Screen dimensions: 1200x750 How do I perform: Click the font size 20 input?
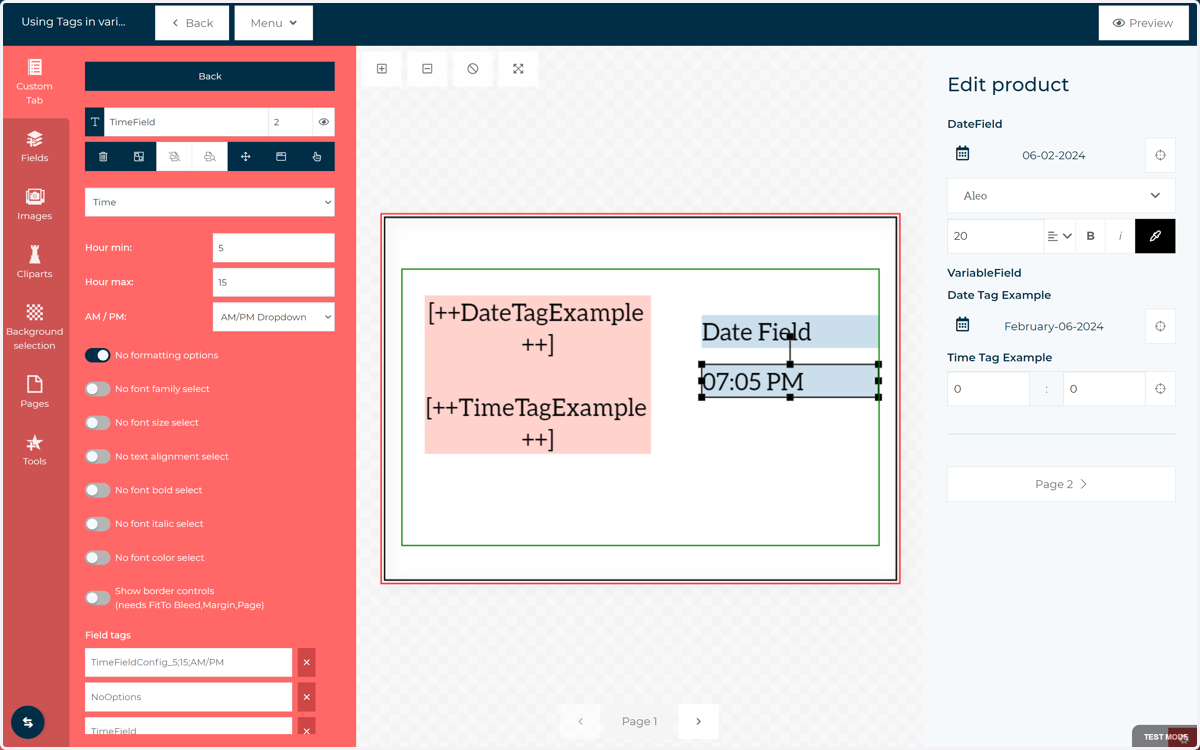pyautogui.click(x=995, y=236)
